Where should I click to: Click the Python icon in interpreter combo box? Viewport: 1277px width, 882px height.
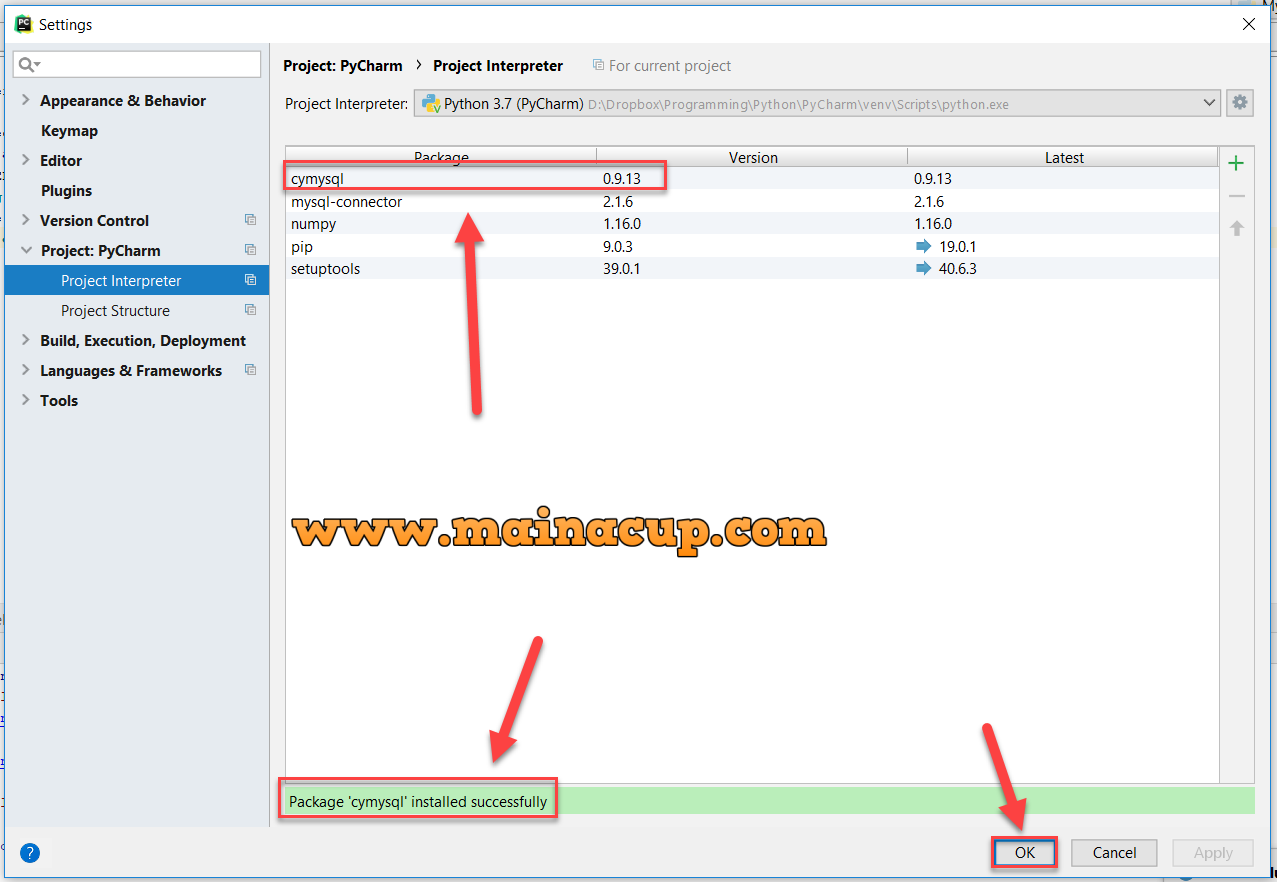pos(431,103)
